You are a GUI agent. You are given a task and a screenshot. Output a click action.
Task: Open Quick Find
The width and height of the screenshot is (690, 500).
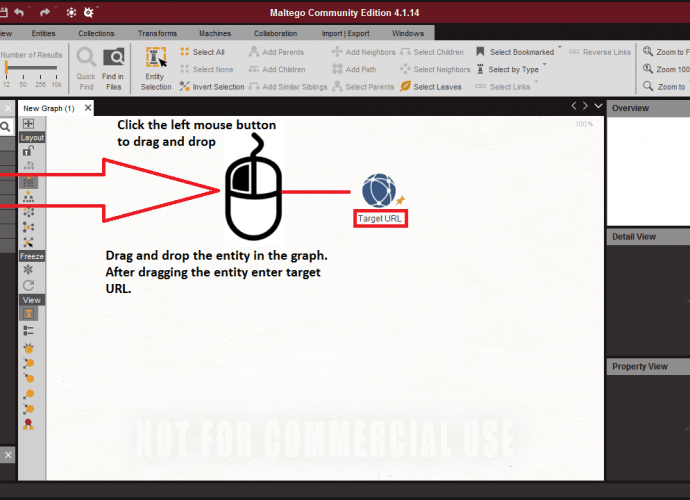pos(86,69)
